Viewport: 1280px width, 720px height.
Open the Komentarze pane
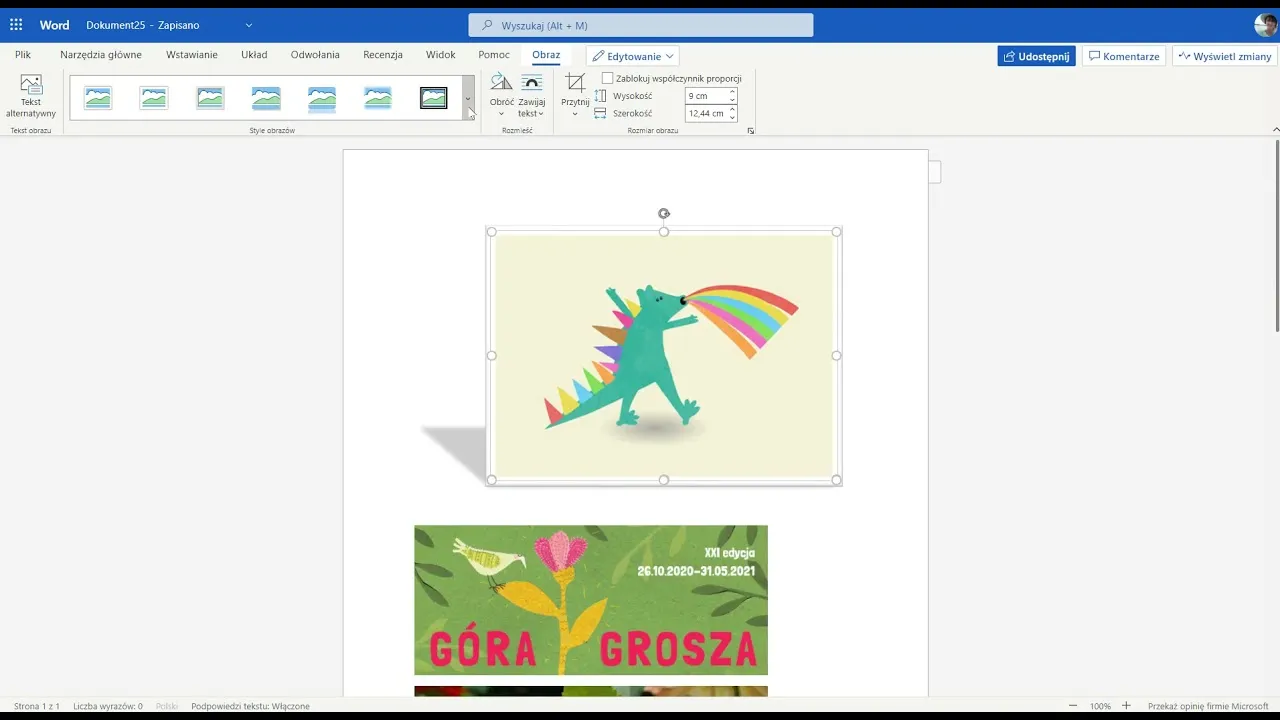pyautogui.click(x=1124, y=56)
